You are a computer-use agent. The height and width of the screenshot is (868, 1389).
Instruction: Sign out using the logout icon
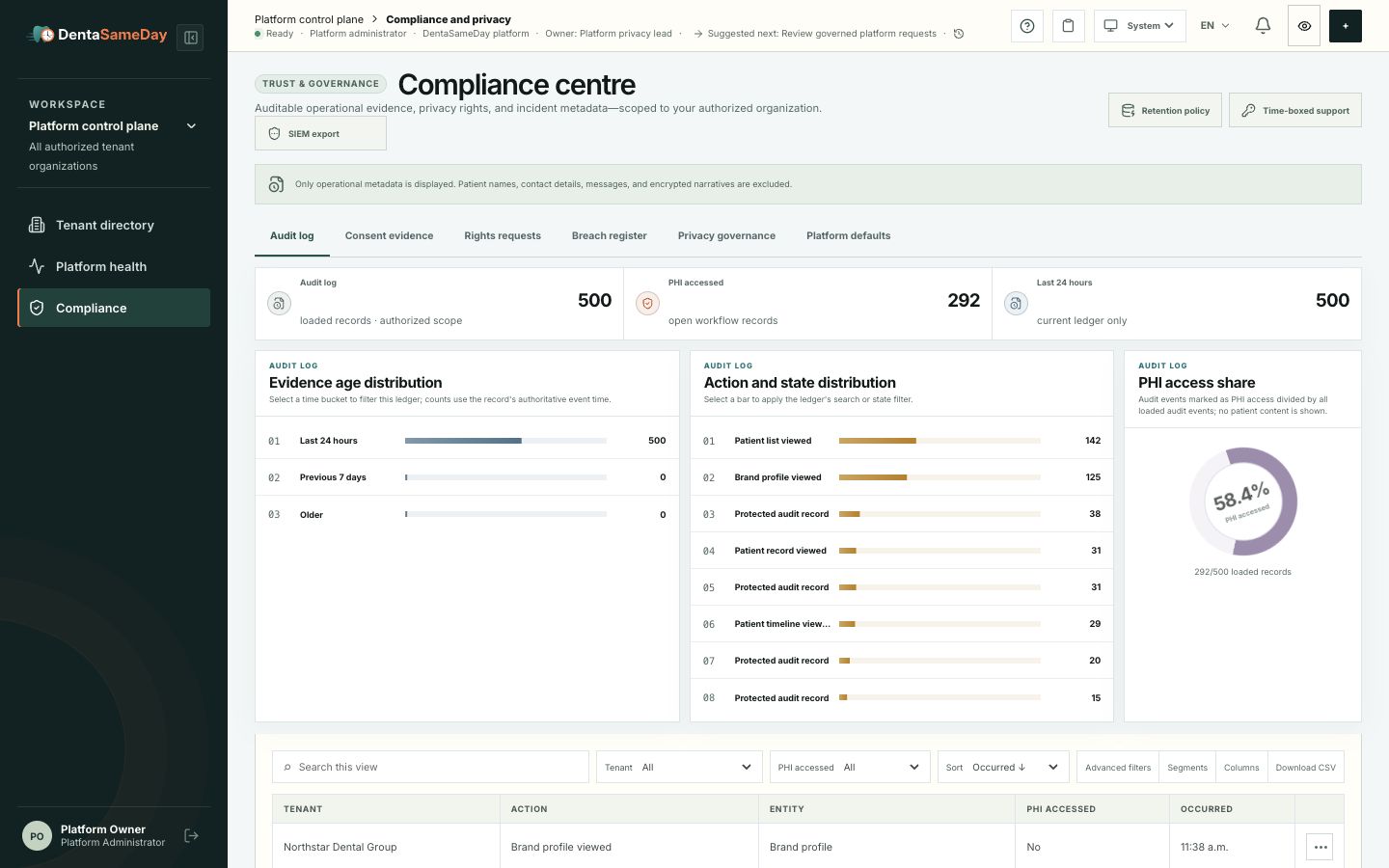(191, 836)
